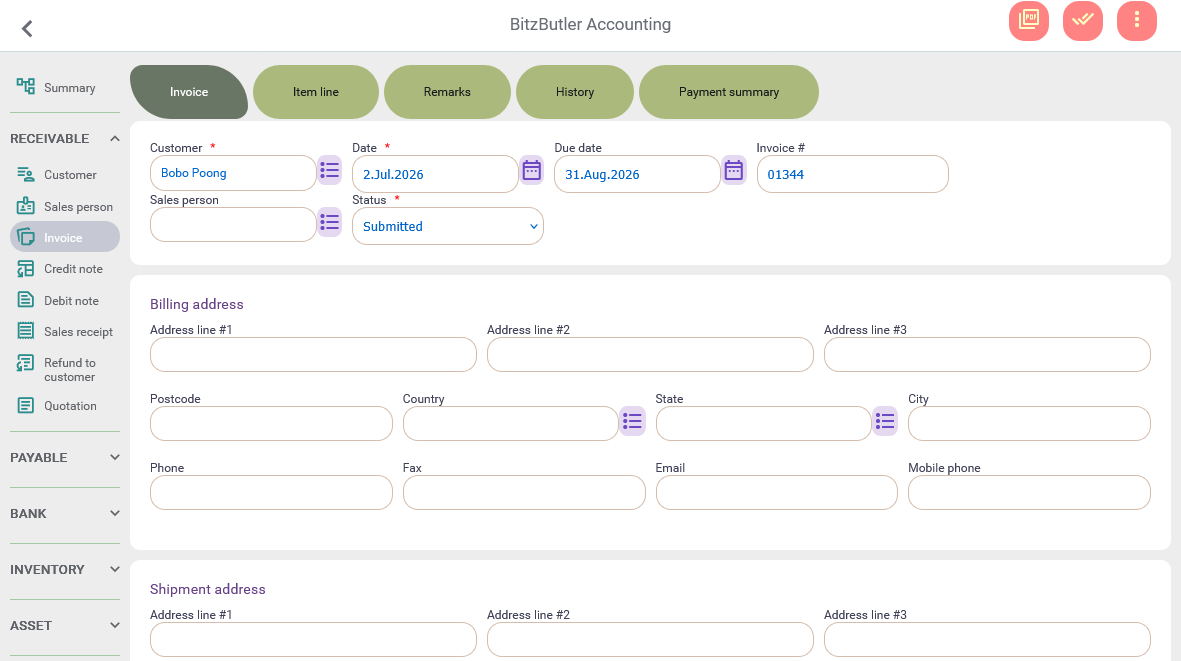The width and height of the screenshot is (1181, 661).
Task: Click the City input field
Action: [1029, 423]
